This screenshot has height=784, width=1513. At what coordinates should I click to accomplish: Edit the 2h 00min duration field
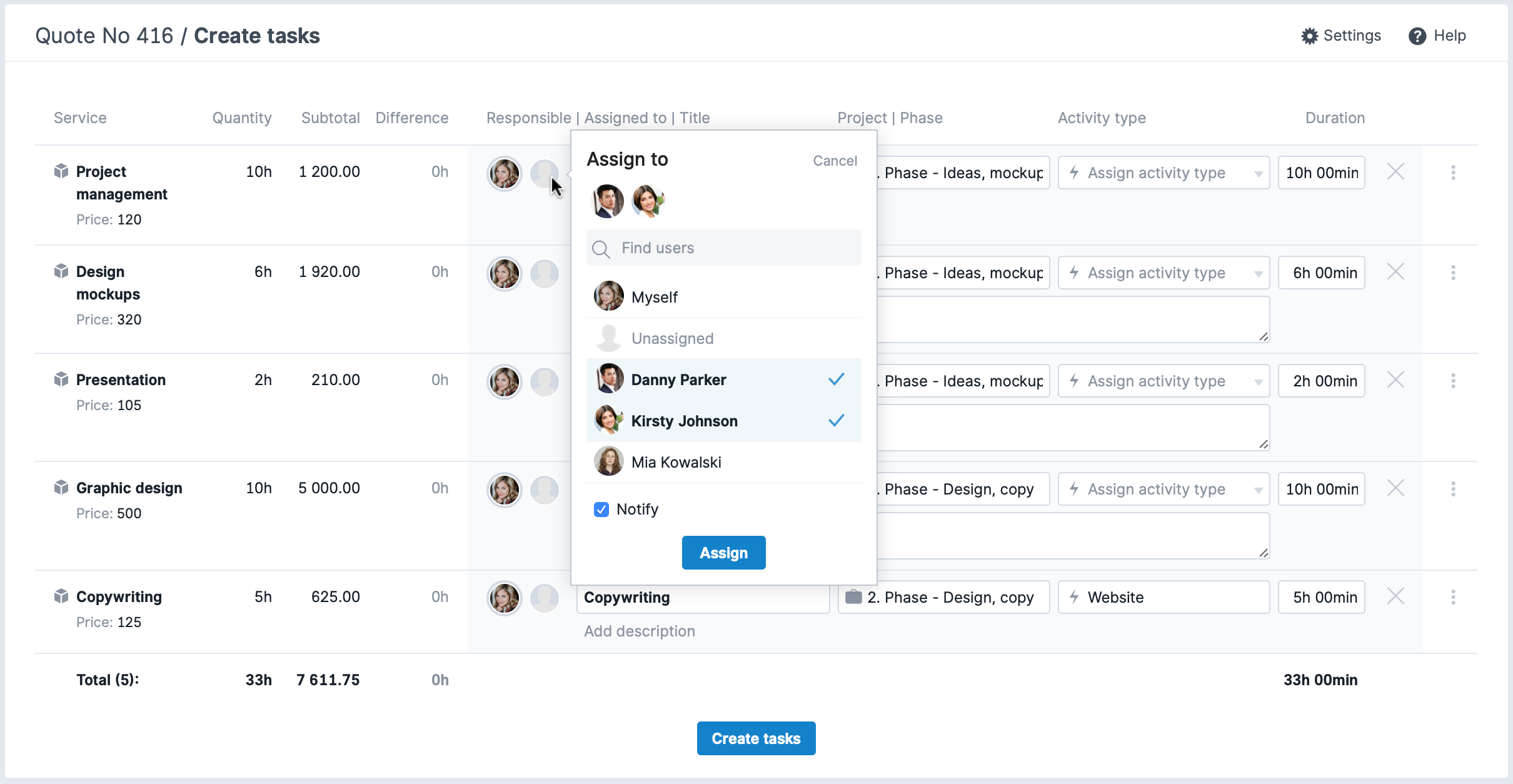coord(1322,381)
